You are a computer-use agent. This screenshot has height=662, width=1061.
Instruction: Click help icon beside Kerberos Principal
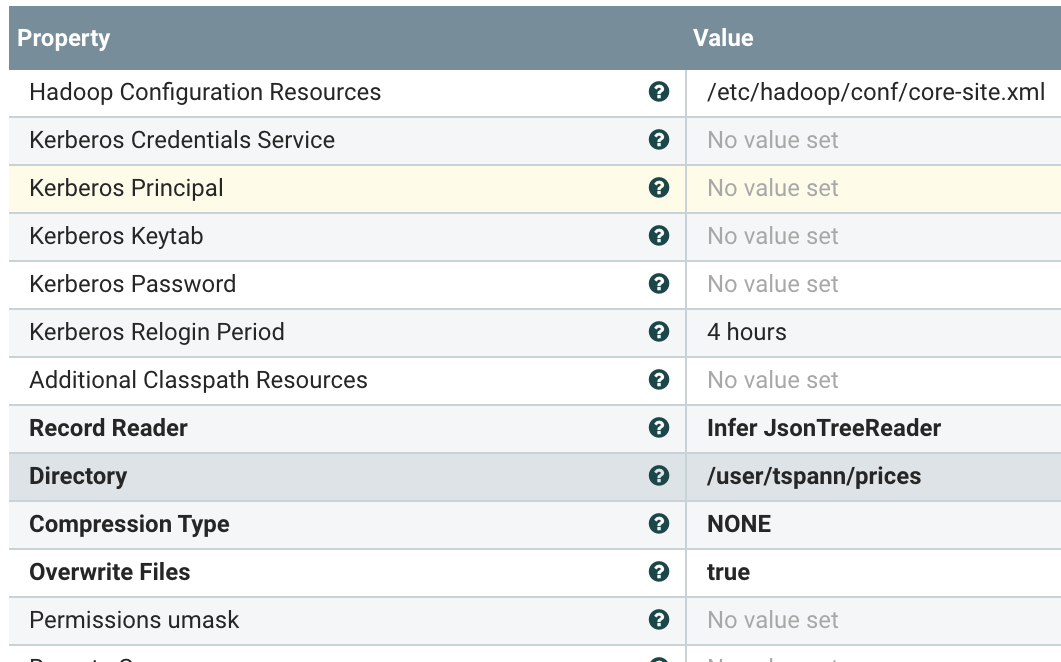[x=659, y=188]
